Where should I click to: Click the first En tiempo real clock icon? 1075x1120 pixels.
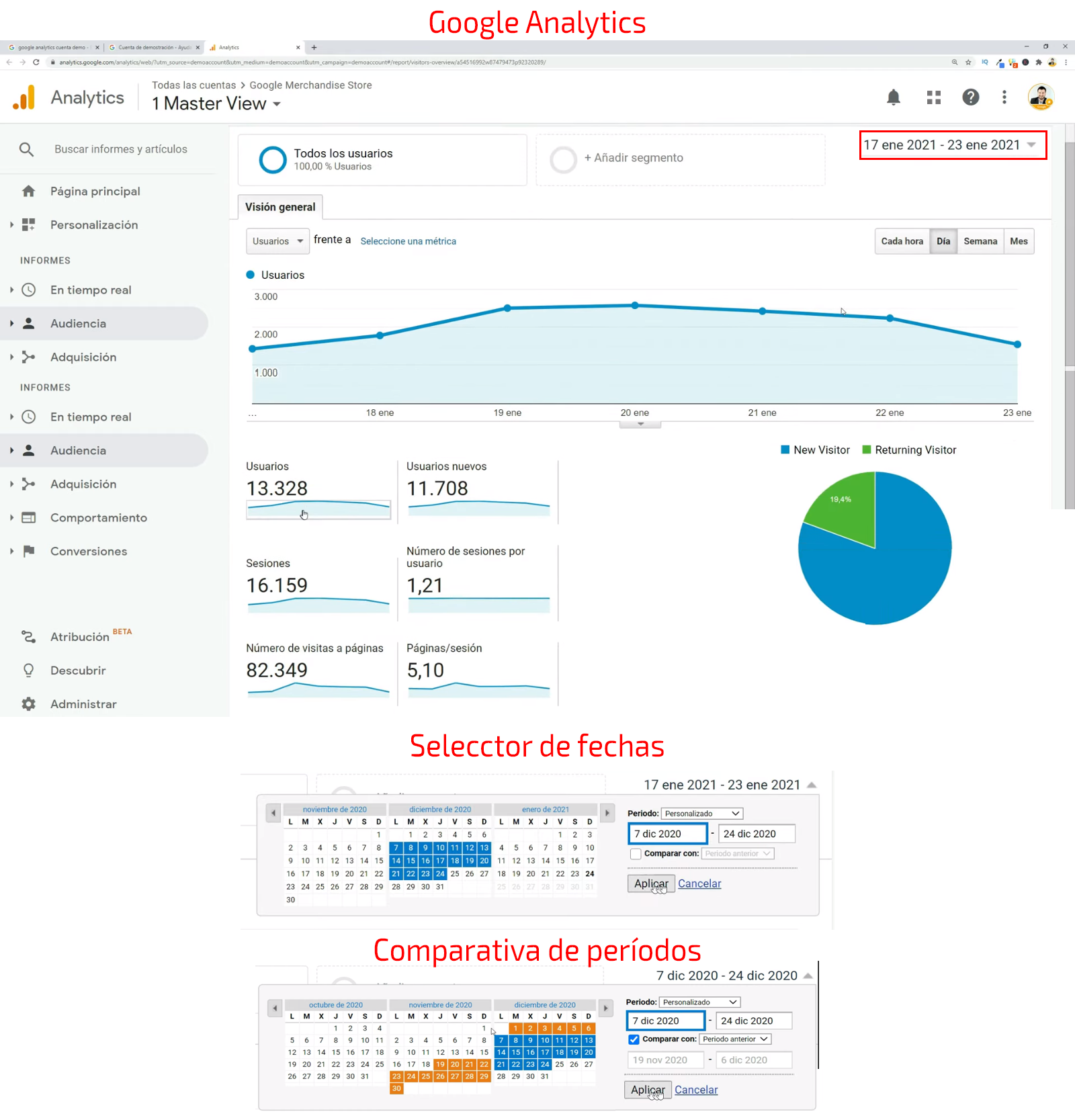pyautogui.click(x=28, y=290)
